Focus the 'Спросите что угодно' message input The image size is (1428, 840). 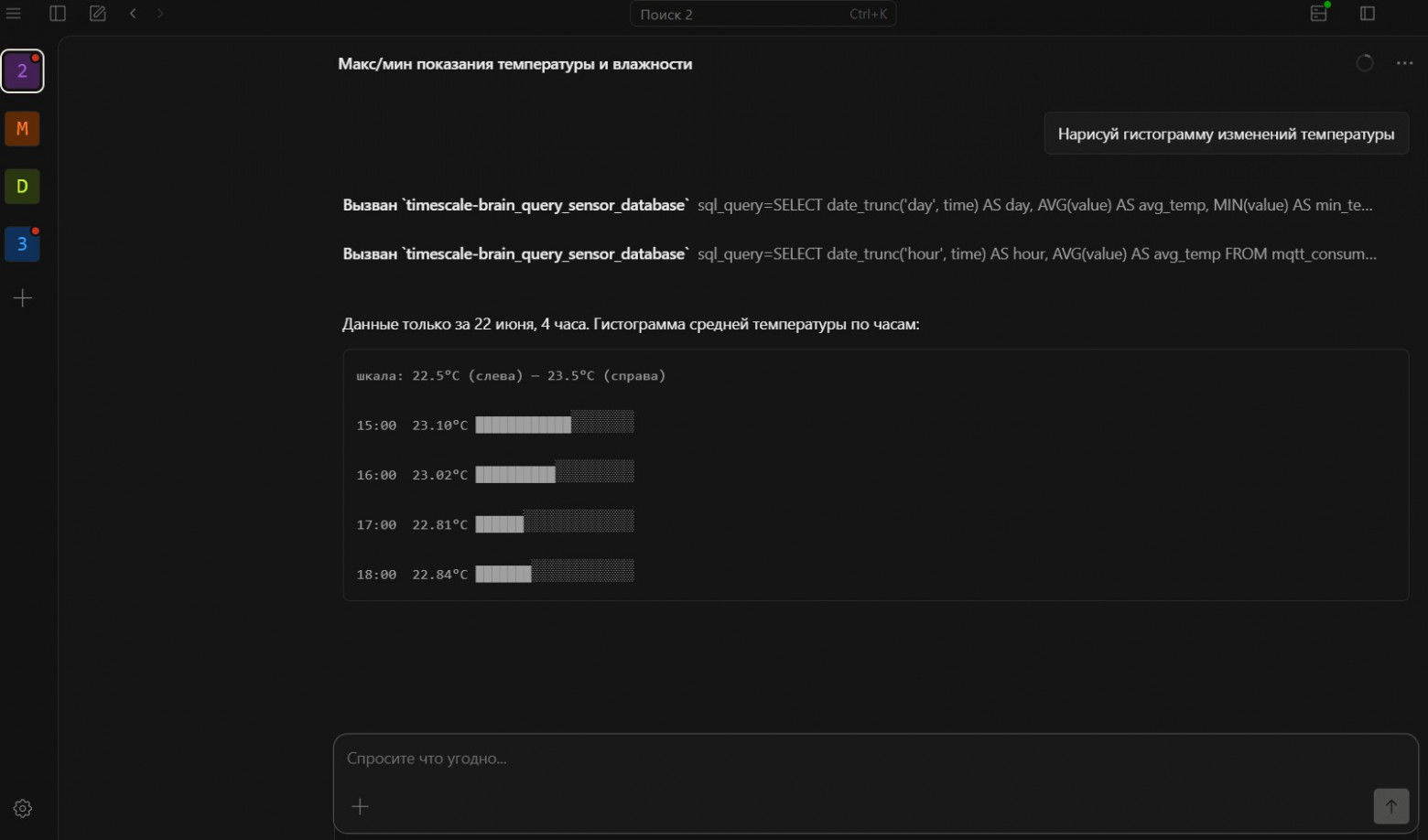click(875, 759)
